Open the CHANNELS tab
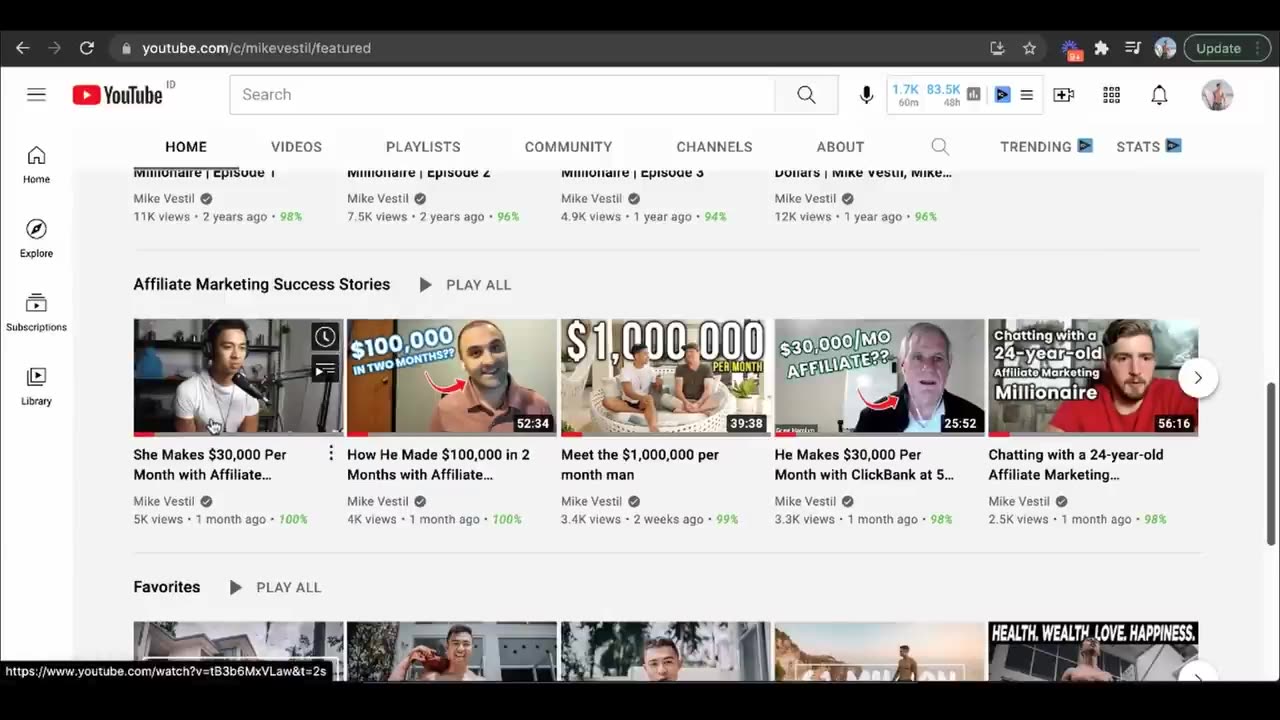This screenshot has height=720, width=1280. 714,147
